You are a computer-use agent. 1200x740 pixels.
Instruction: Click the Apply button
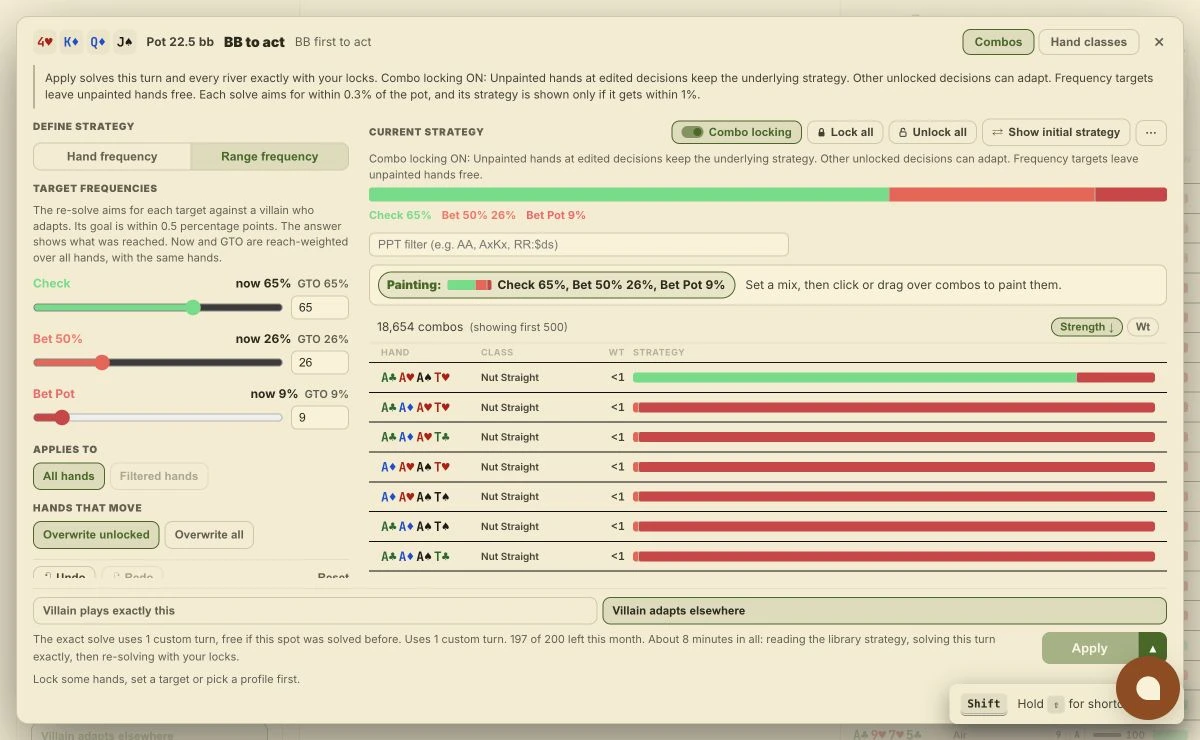[x=1090, y=648]
